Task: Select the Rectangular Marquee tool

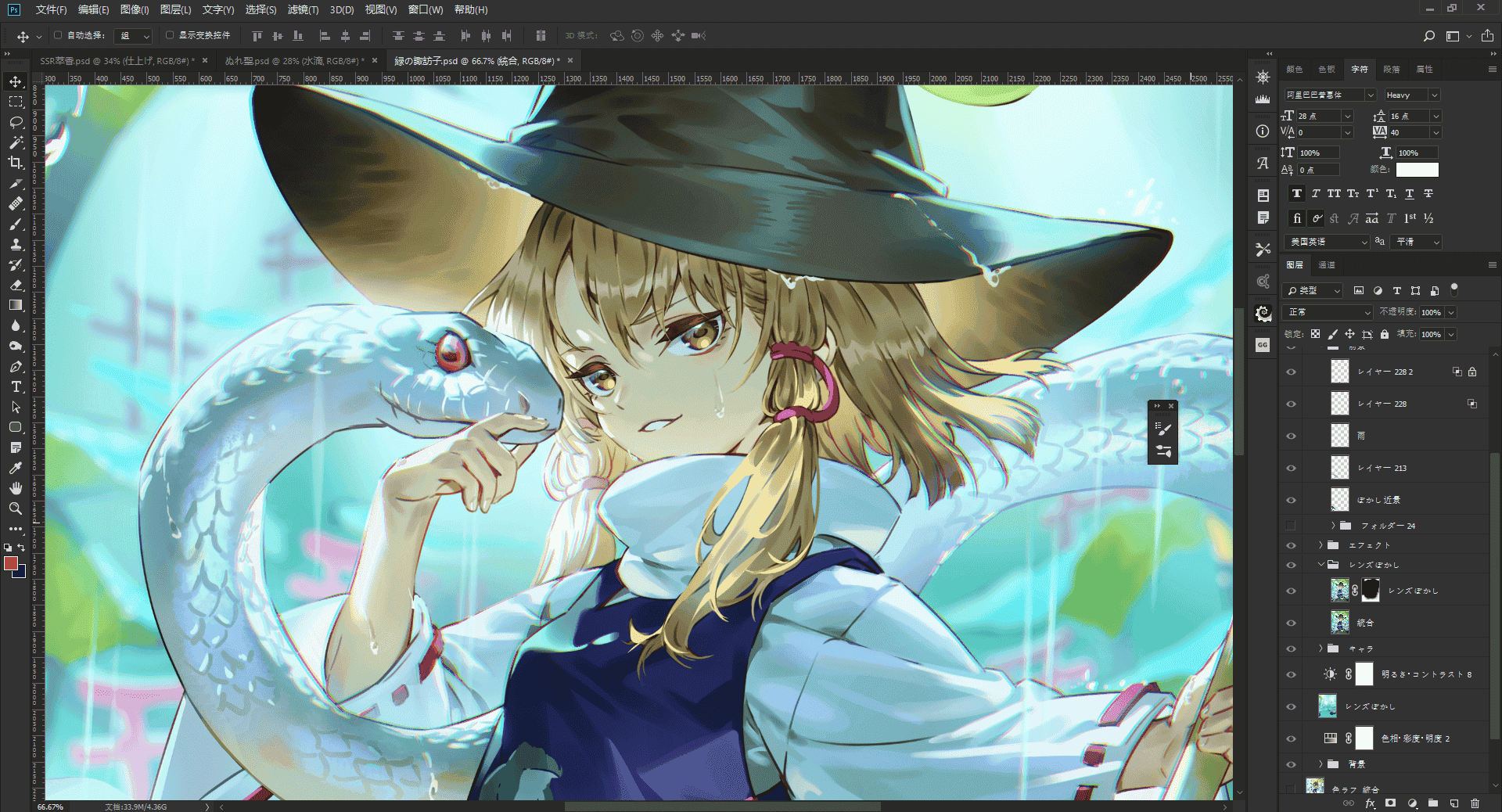Action: pyautogui.click(x=16, y=102)
